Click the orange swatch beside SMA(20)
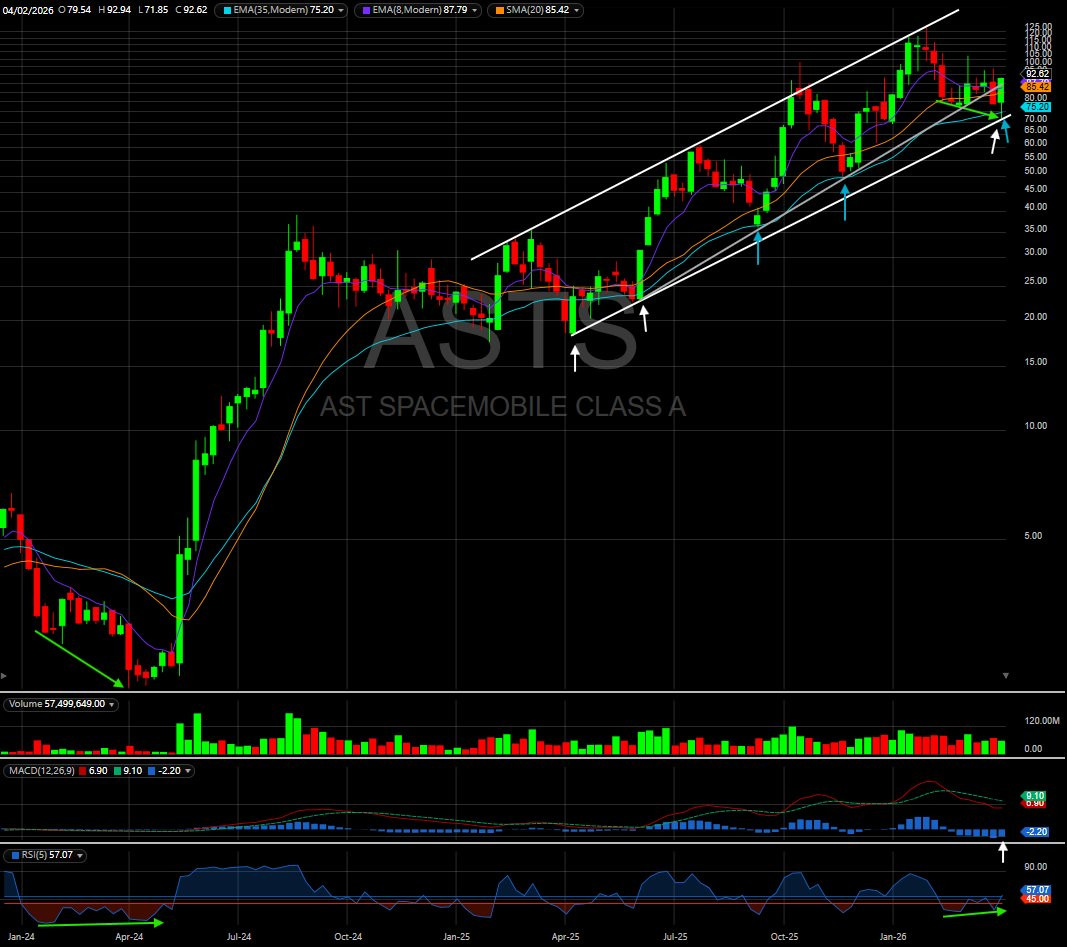1067x947 pixels. tap(500, 10)
